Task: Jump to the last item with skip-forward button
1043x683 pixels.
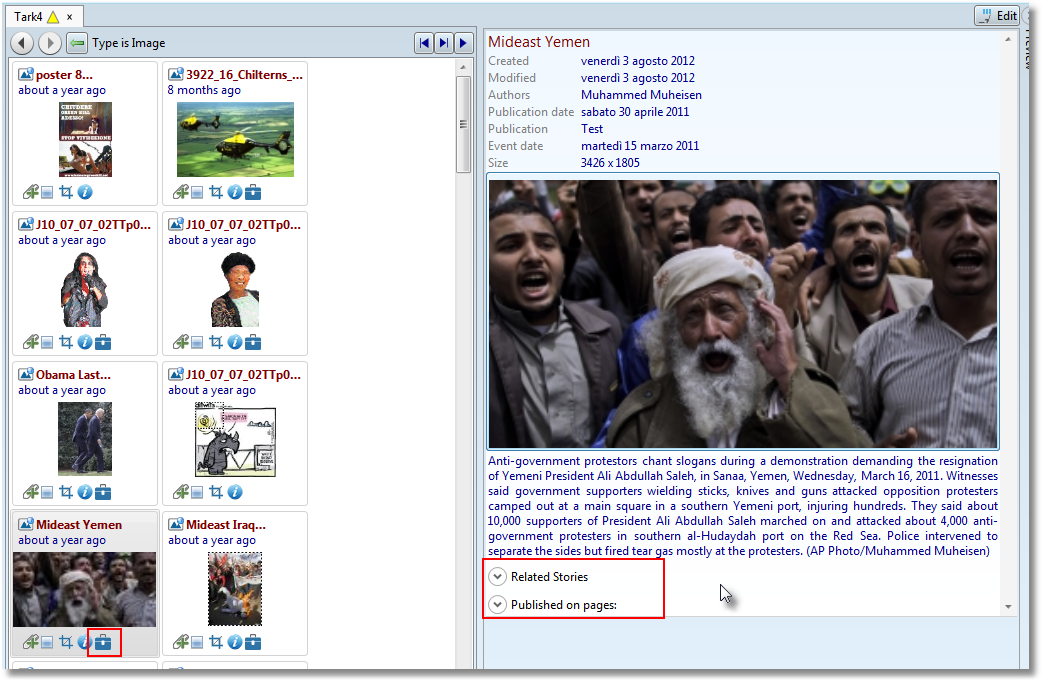Action: tap(444, 43)
